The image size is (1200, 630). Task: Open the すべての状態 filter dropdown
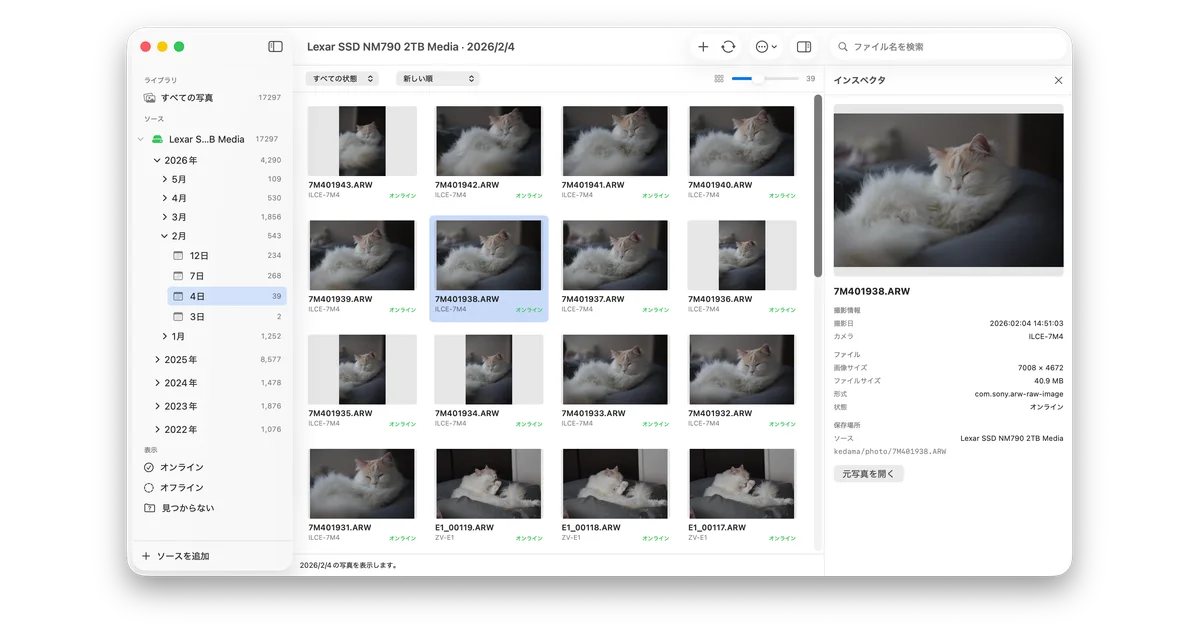tap(342, 78)
